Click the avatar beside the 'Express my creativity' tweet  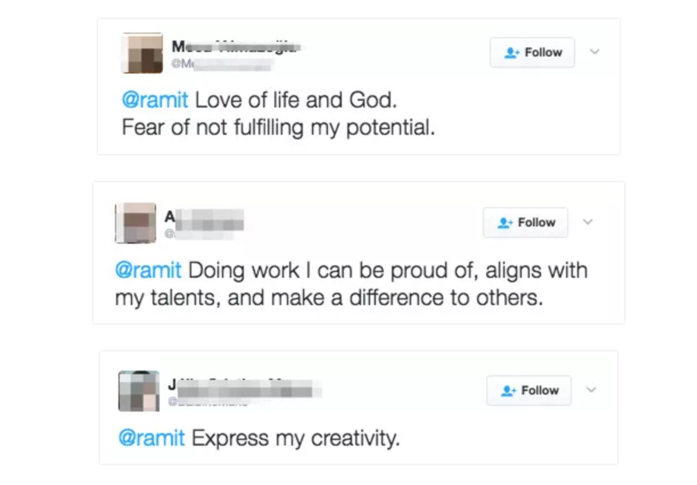click(x=139, y=391)
